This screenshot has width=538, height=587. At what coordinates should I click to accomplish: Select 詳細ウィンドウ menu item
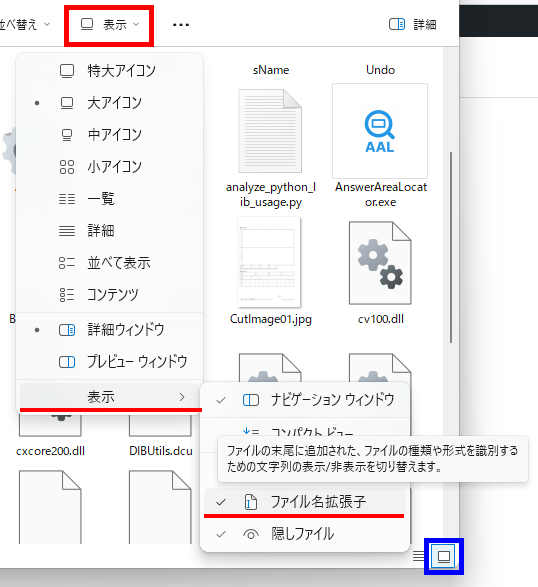[x=109, y=330]
